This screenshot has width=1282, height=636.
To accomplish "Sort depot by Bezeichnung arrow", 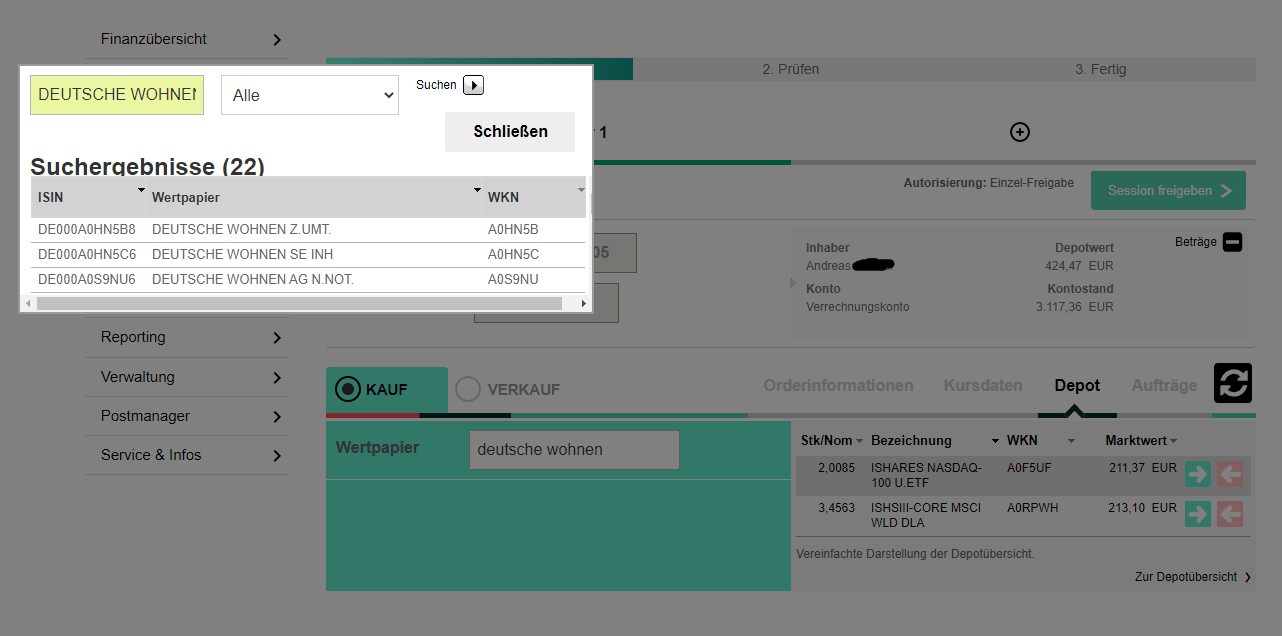I will coord(995,441).
